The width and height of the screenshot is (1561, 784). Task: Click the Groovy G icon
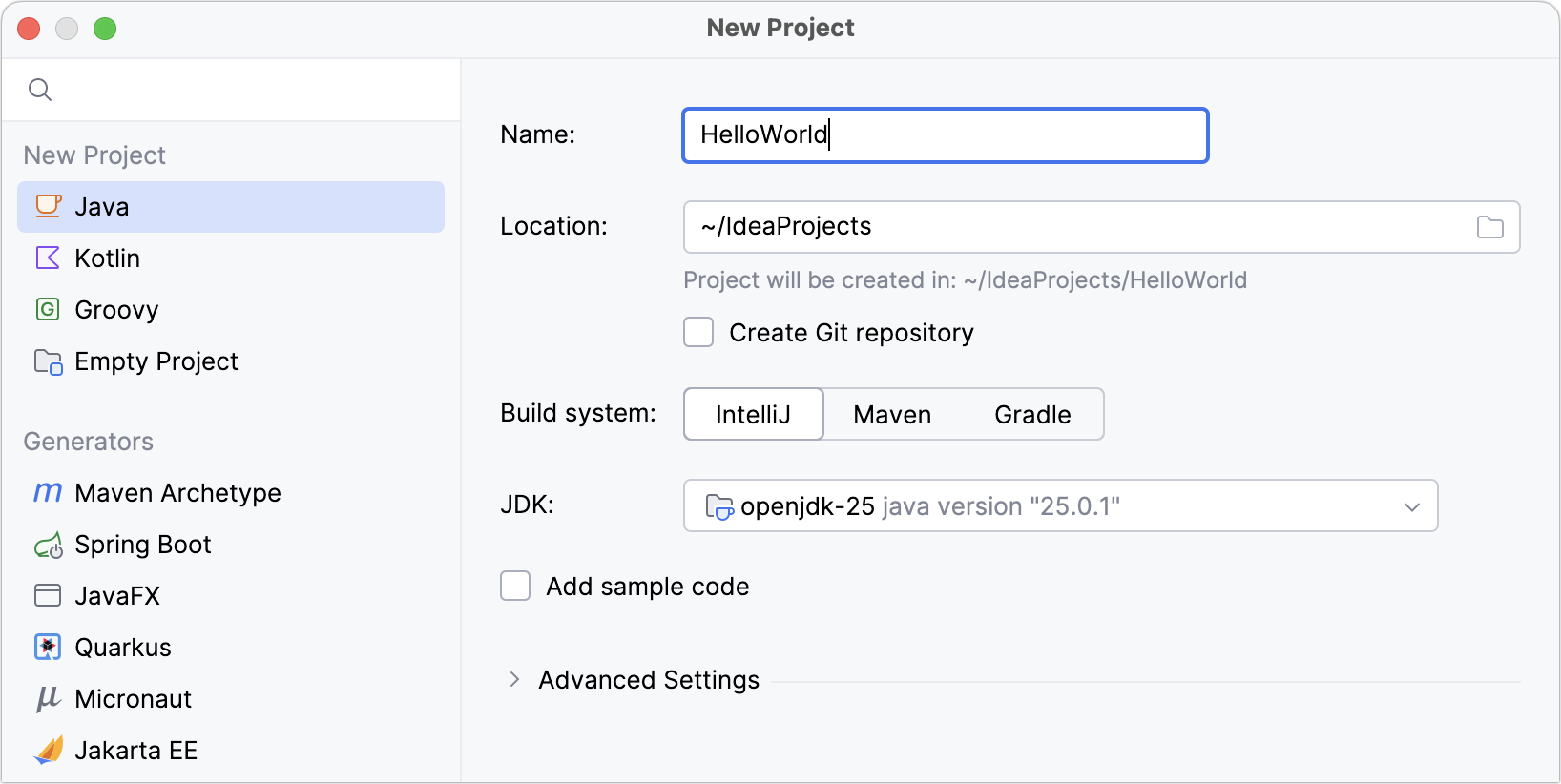point(48,309)
